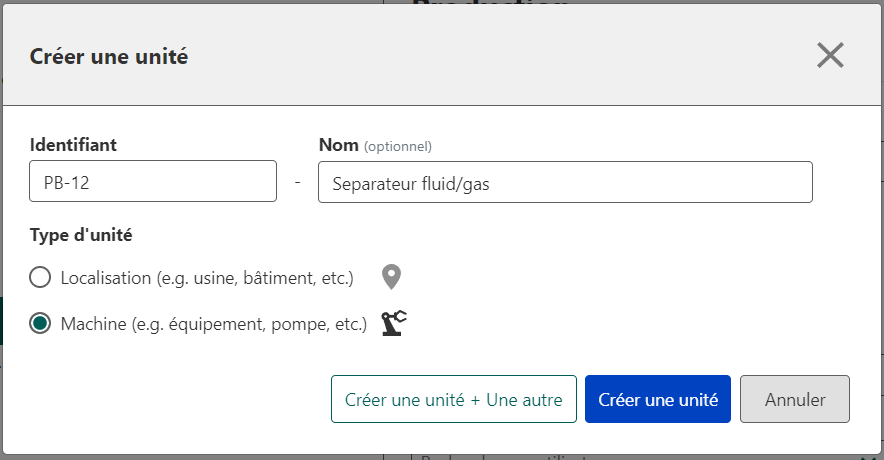
Task: Click the dash between Identifiant and Nom fields
Action: (x=297, y=183)
